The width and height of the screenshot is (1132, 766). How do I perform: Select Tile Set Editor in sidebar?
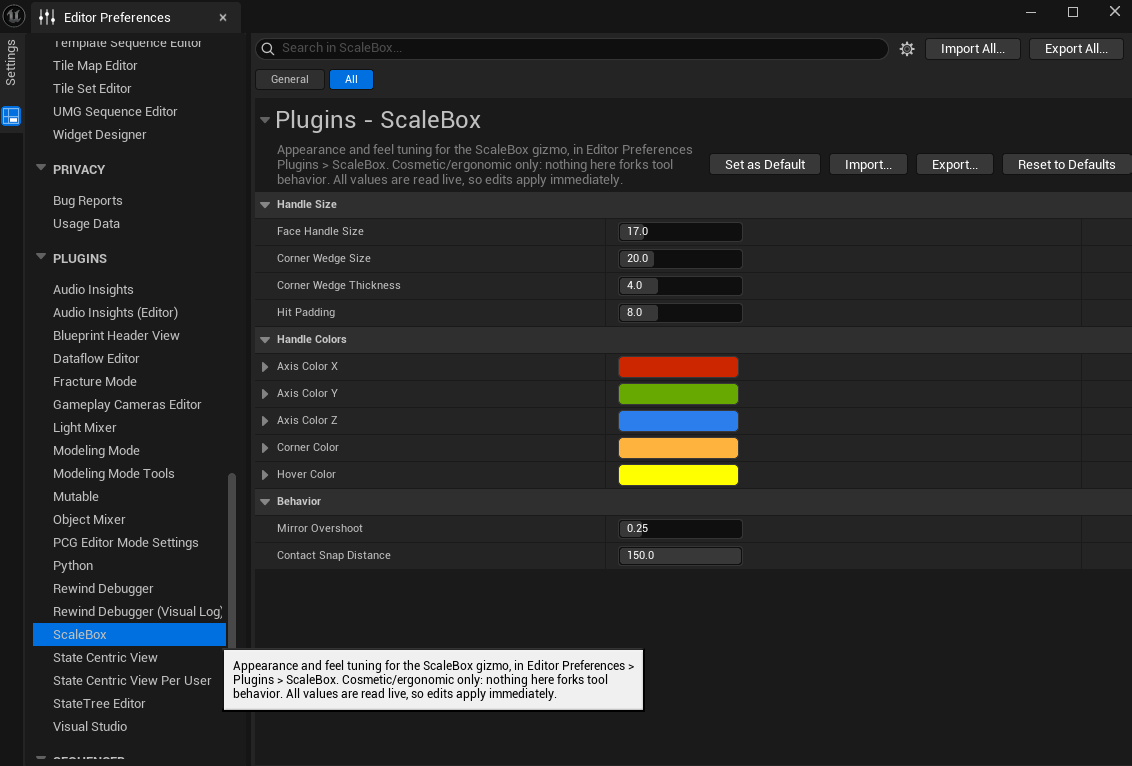(x=92, y=89)
